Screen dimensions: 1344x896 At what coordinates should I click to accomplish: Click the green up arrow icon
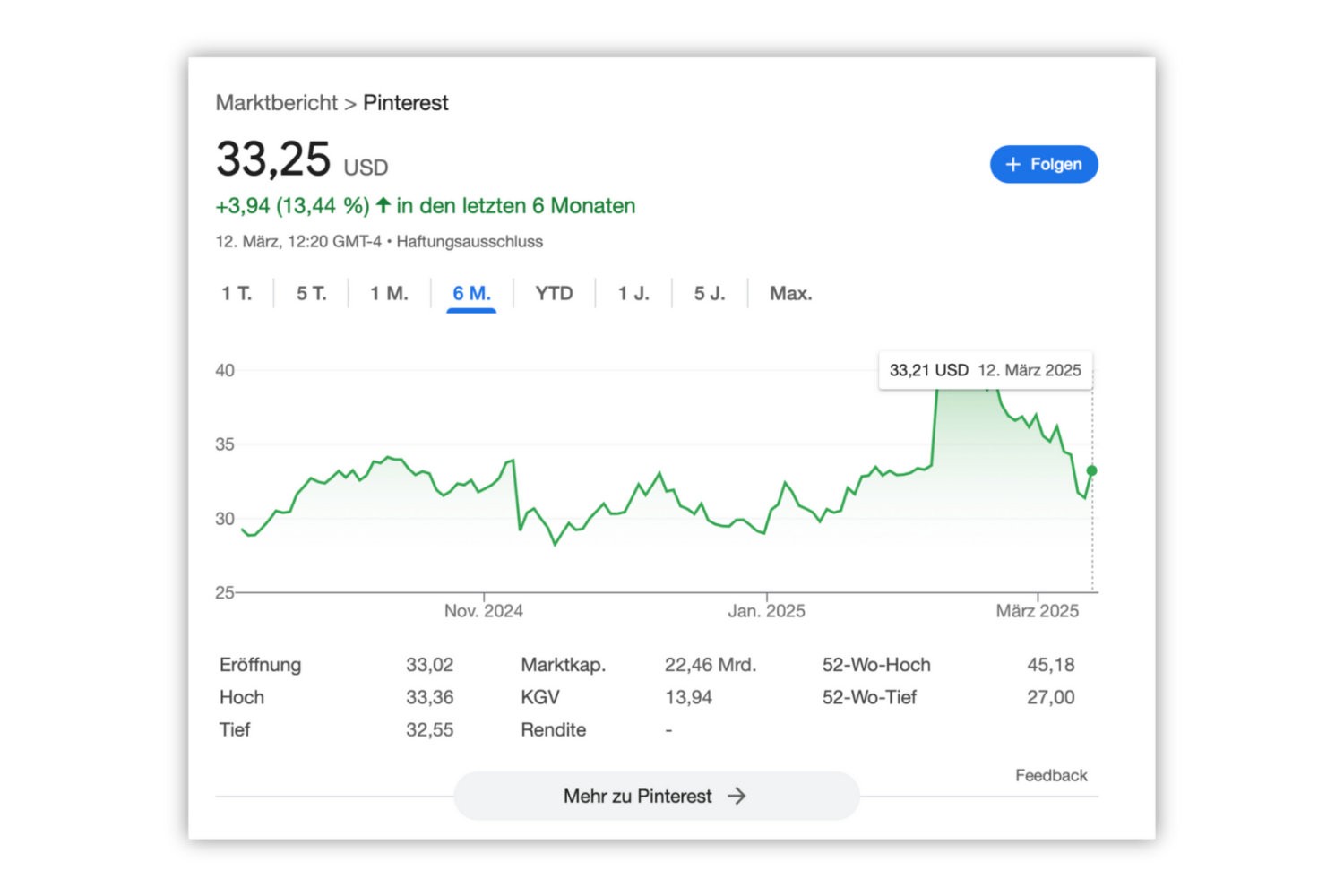coord(383,205)
